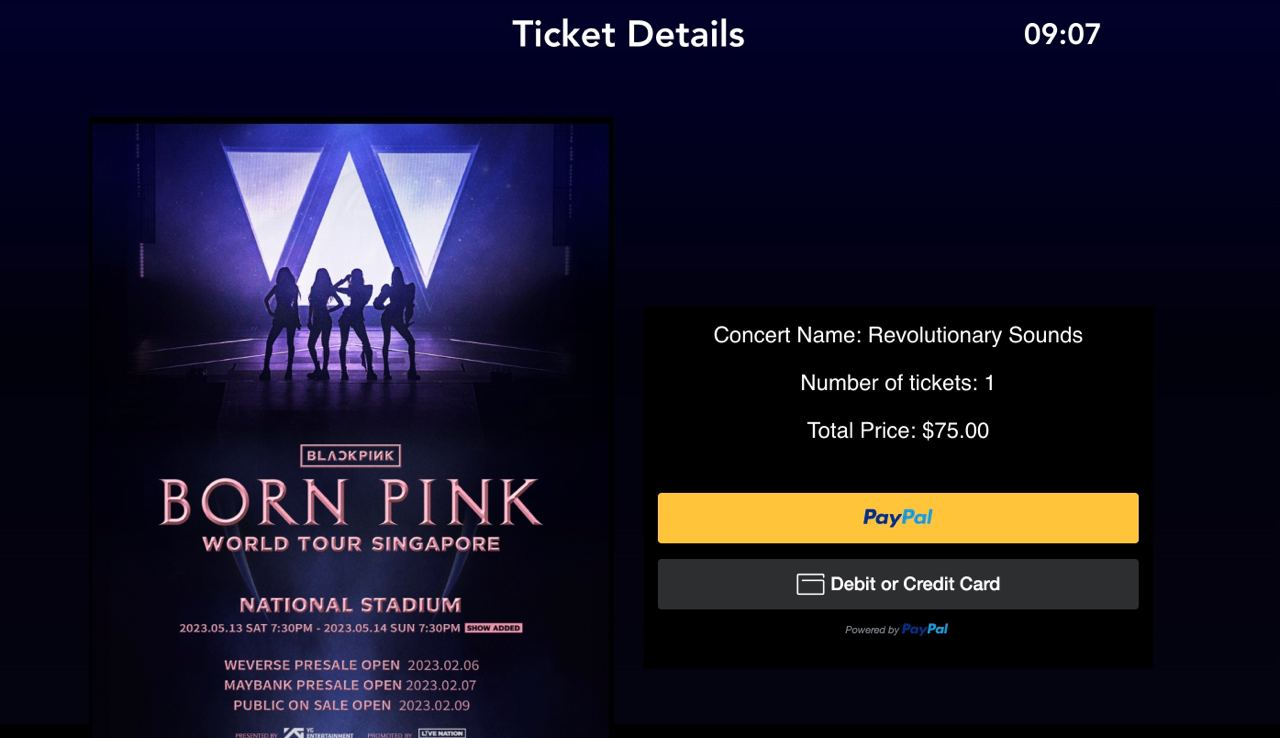Select the BLACKPINK logo on the poster
This screenshot has width=1280, height=738.
349,455
